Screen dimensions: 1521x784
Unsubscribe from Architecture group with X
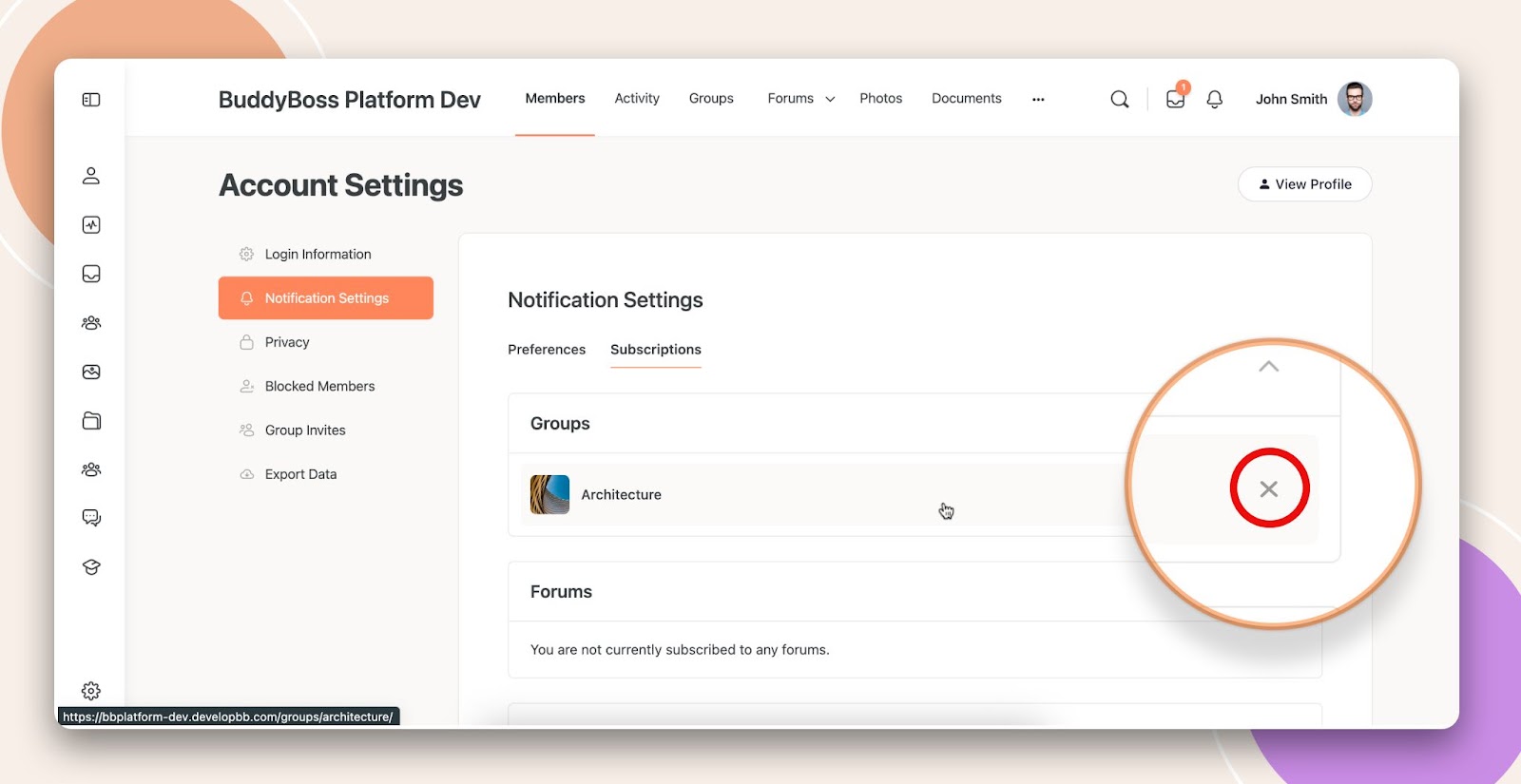pyautogui.click(x=1269, y=488)
